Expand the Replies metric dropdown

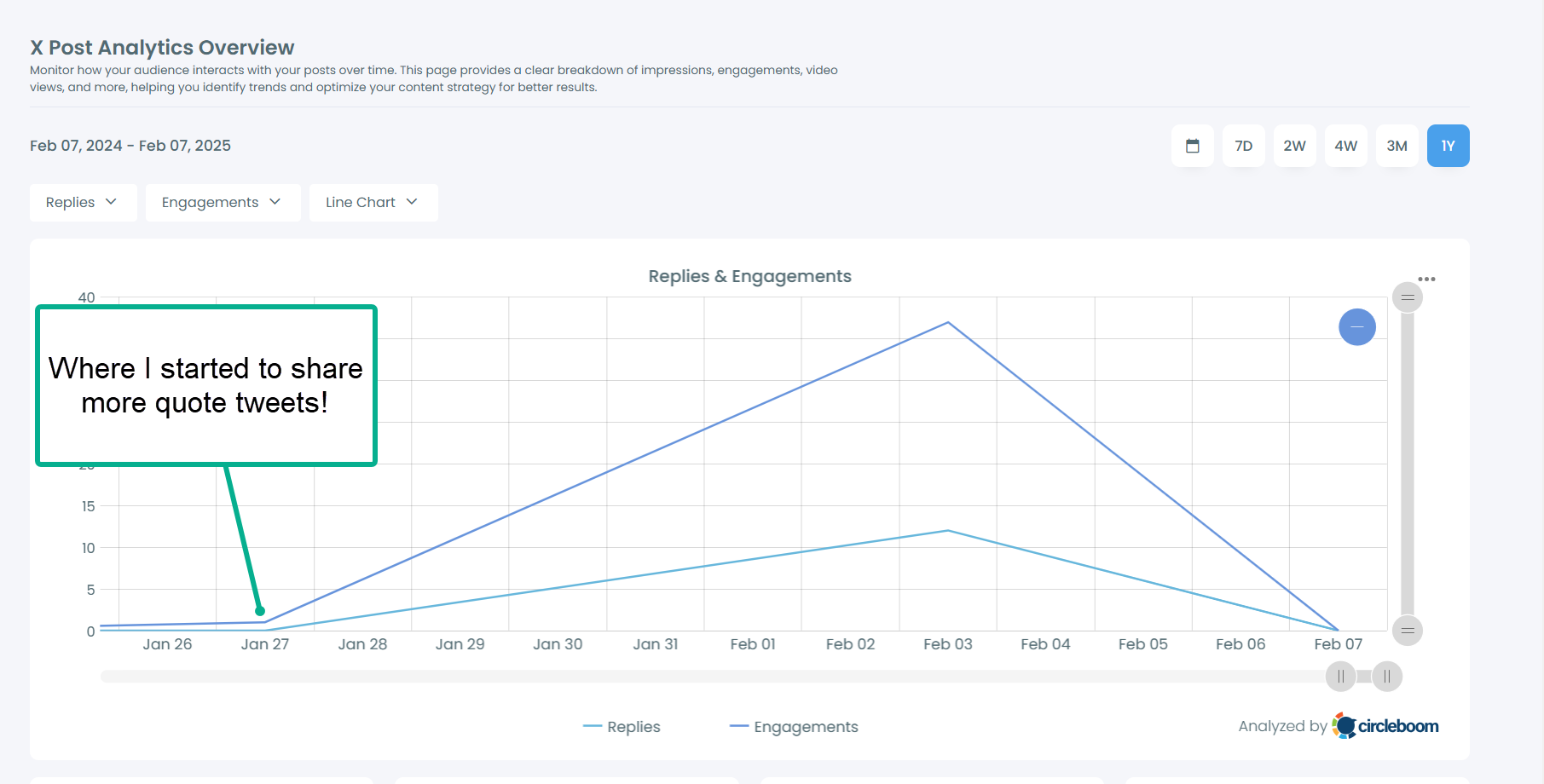84,203
